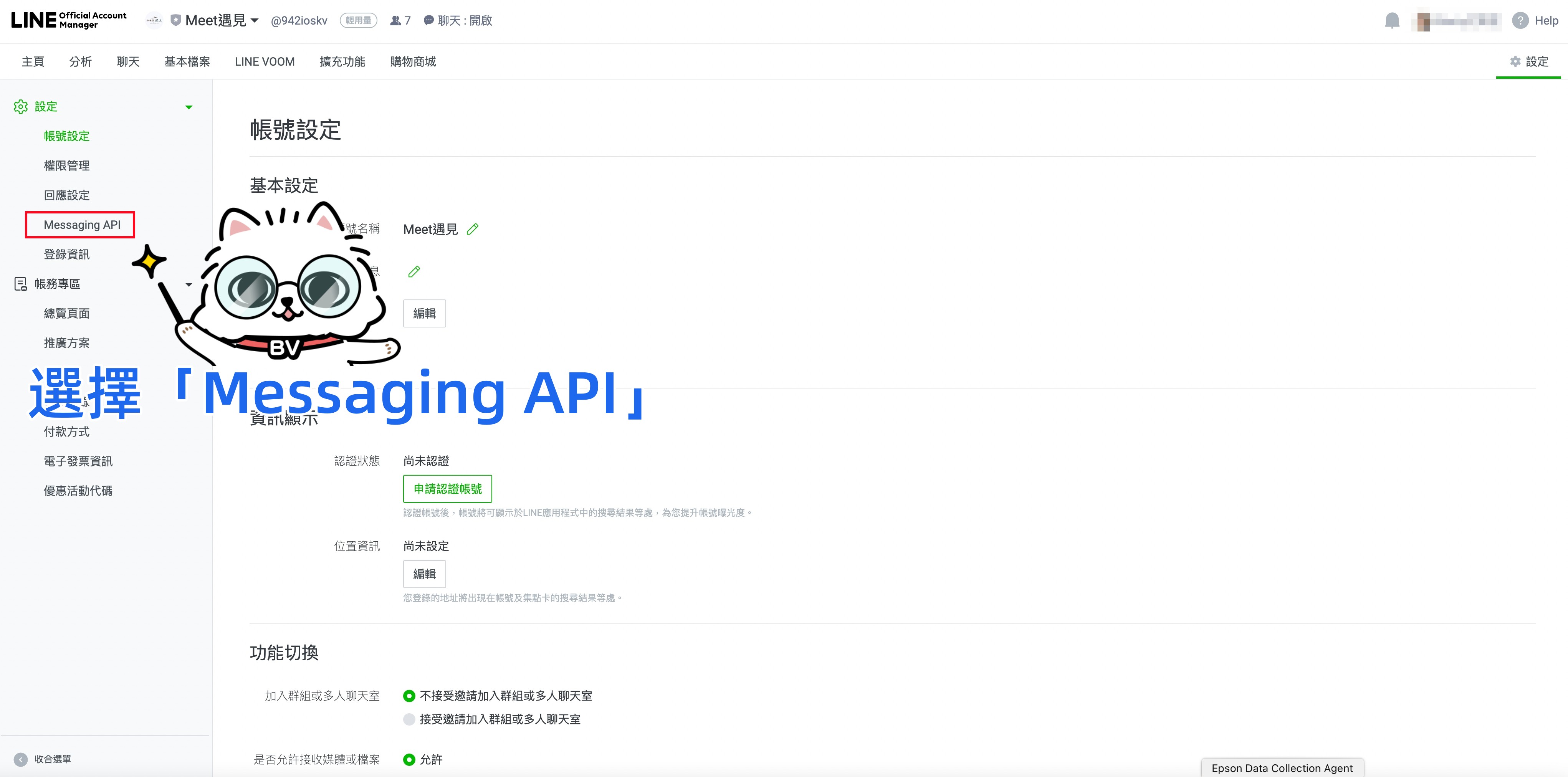This screenshot has width=1568, height=777.
Task: Select 接受邀請加入群組或多人聊天室 radio option
Action: (x=409, y=719)
